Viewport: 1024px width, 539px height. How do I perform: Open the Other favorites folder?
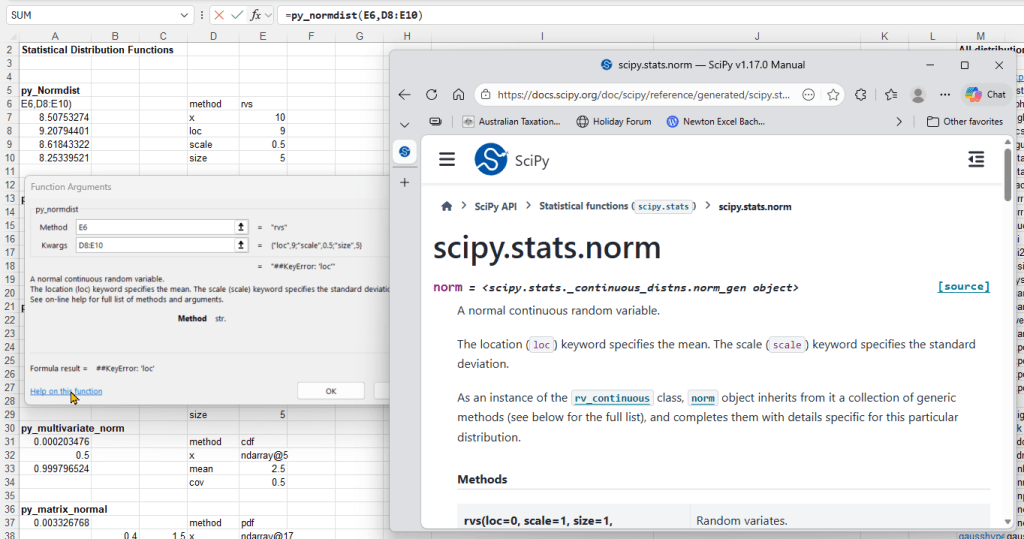pyautogui.click(x=965, y=122)
